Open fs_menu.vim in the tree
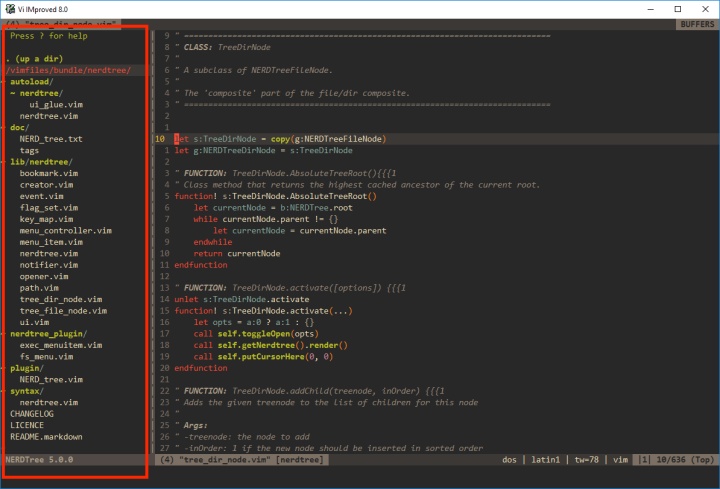720x489 pixels. [x=46, y=357]
